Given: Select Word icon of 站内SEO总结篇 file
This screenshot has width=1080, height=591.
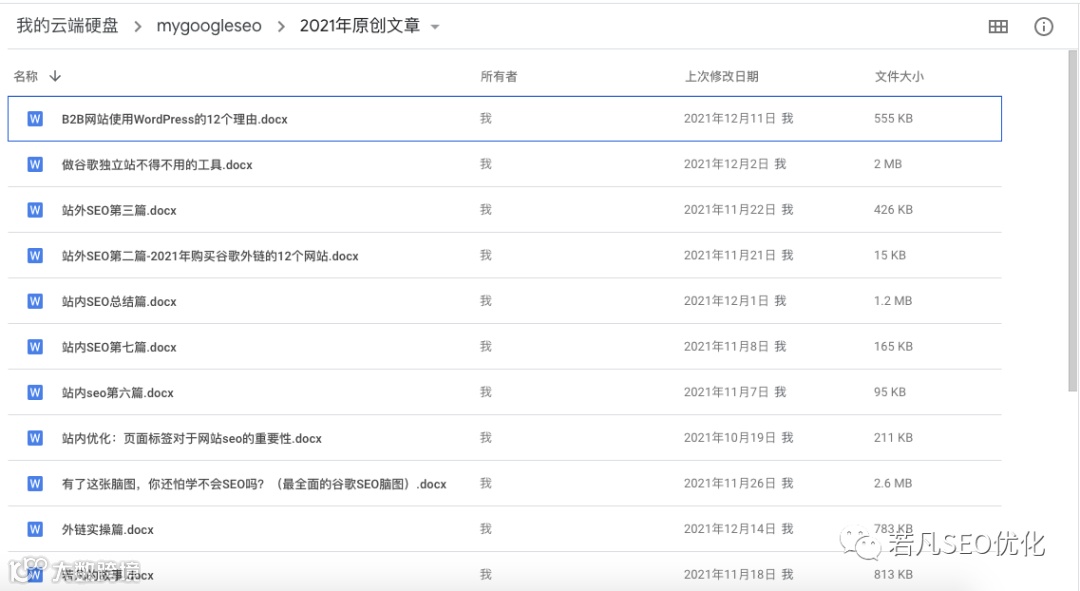Looking at the screenshot, I should [x=35, y=301].
